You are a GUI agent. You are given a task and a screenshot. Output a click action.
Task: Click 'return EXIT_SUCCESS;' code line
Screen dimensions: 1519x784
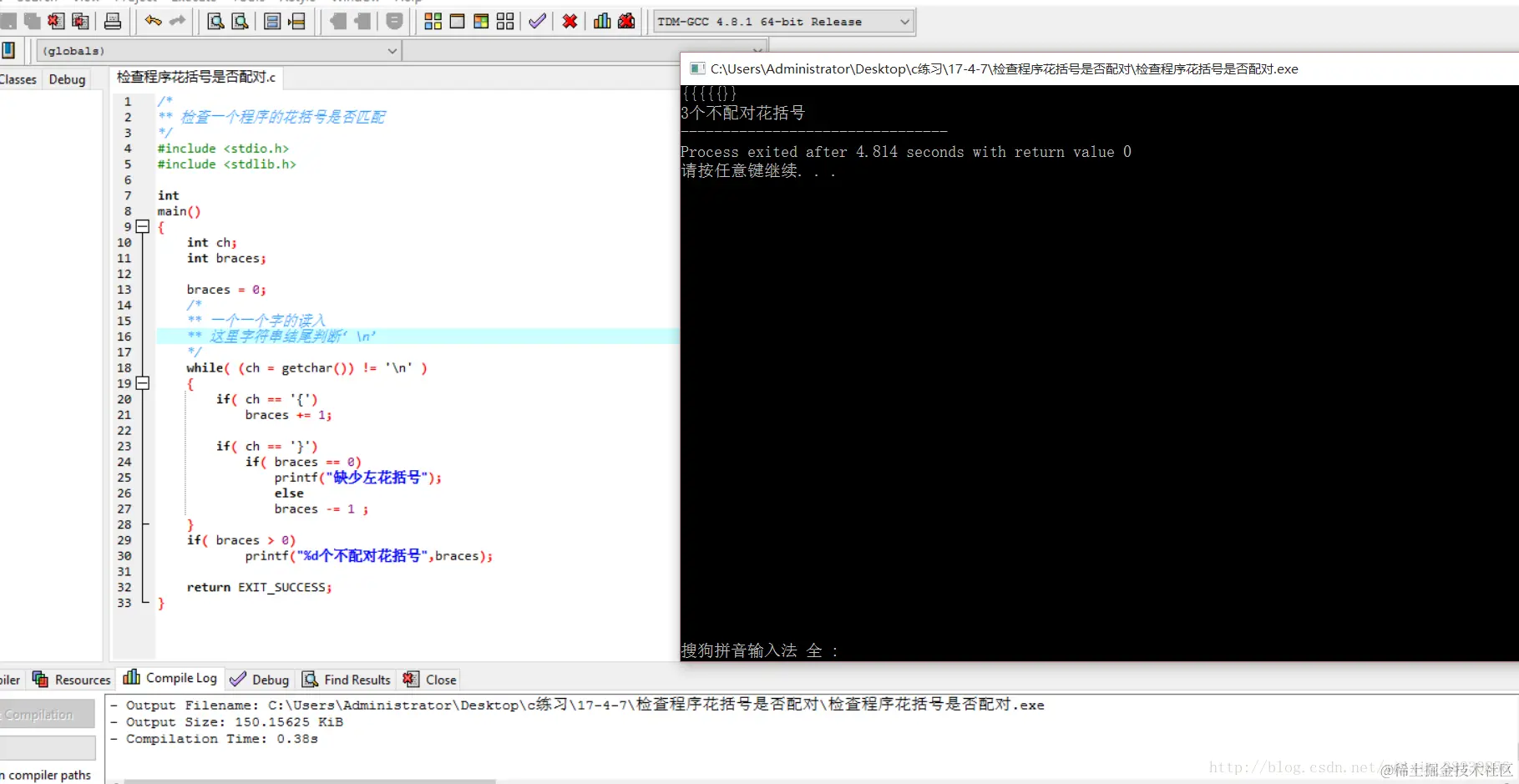259,588
